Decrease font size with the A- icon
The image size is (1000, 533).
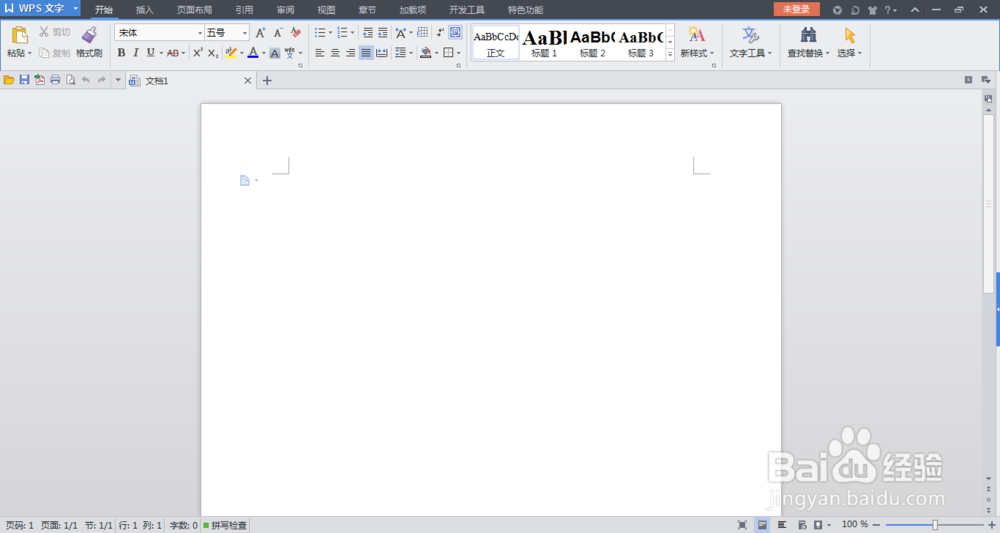(278, 33)
